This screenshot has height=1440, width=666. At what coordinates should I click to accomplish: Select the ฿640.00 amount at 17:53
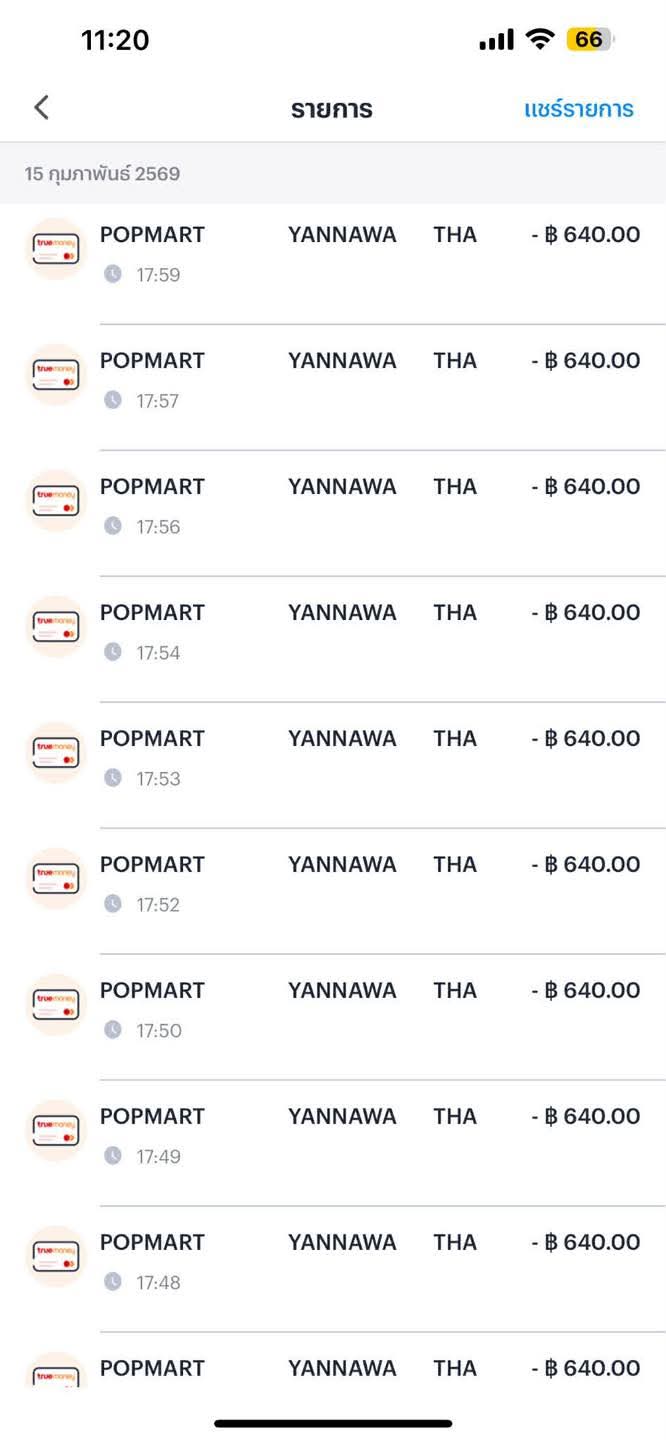586,739
